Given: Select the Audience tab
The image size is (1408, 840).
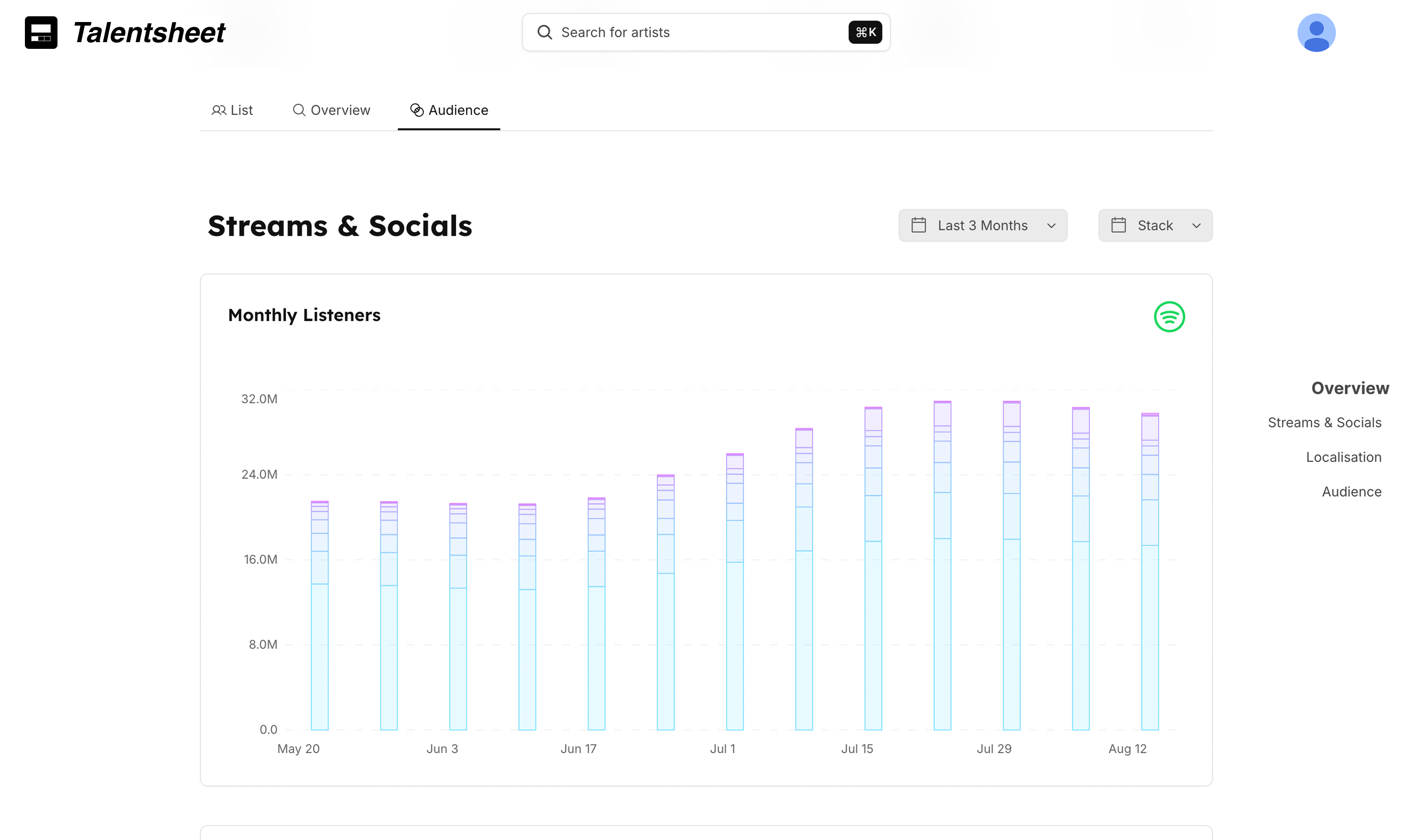Looking at the screenshot, I should [x=449, y=110].
